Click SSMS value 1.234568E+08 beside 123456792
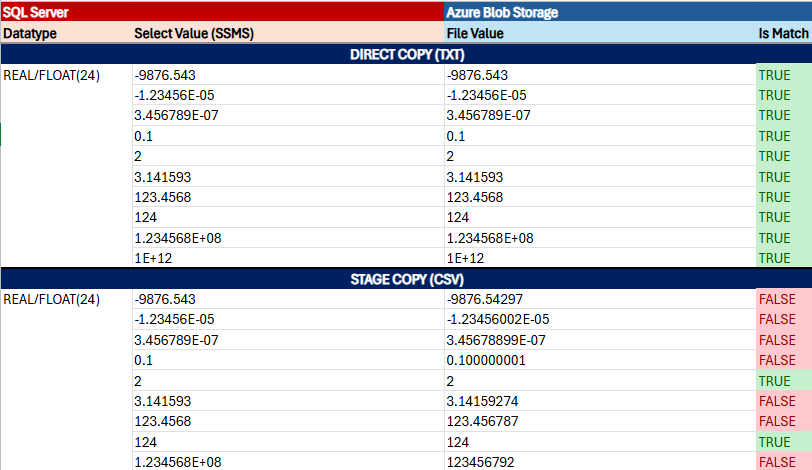 (x=288, y=462)
